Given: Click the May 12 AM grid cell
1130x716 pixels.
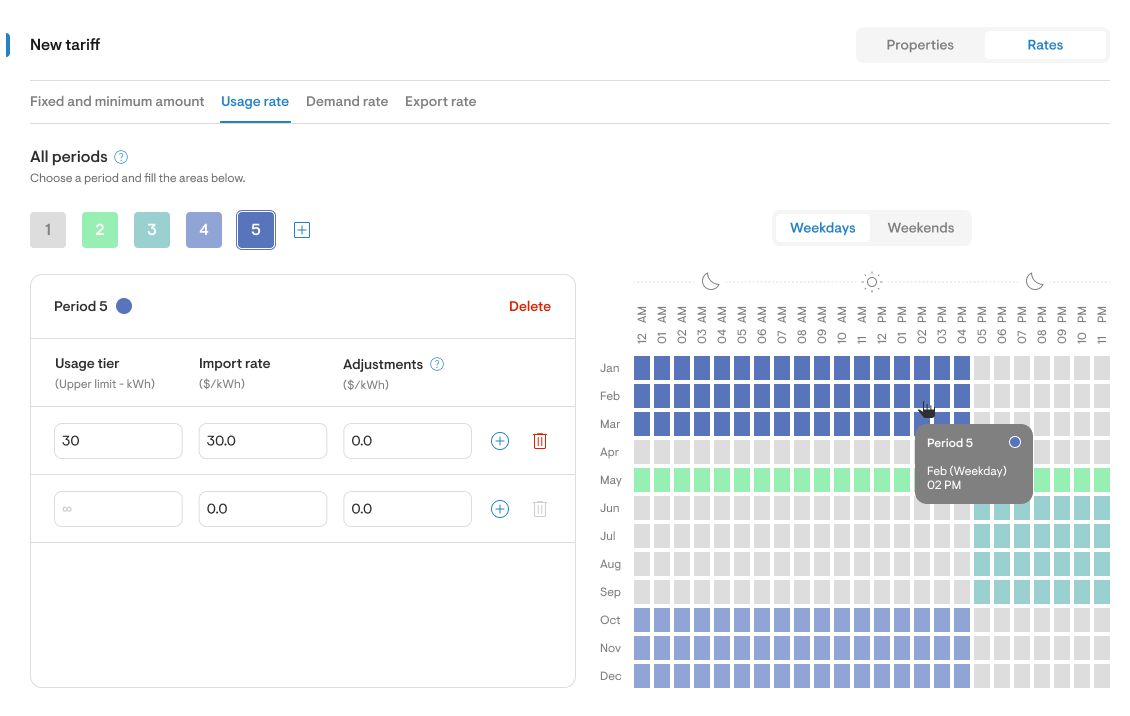Looking at the screenshot, I should (x=642, y=480).
